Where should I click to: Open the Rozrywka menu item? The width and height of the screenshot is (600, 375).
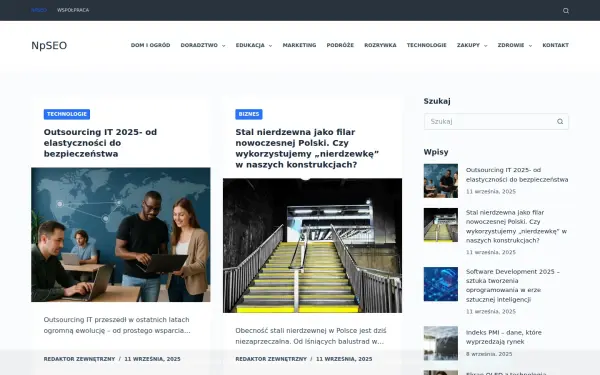pos(380,45)
